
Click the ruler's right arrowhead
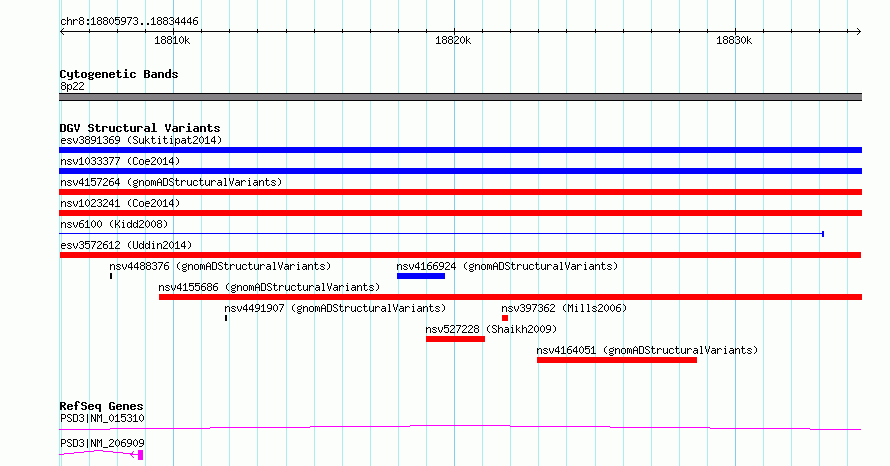tap(859, 31)
